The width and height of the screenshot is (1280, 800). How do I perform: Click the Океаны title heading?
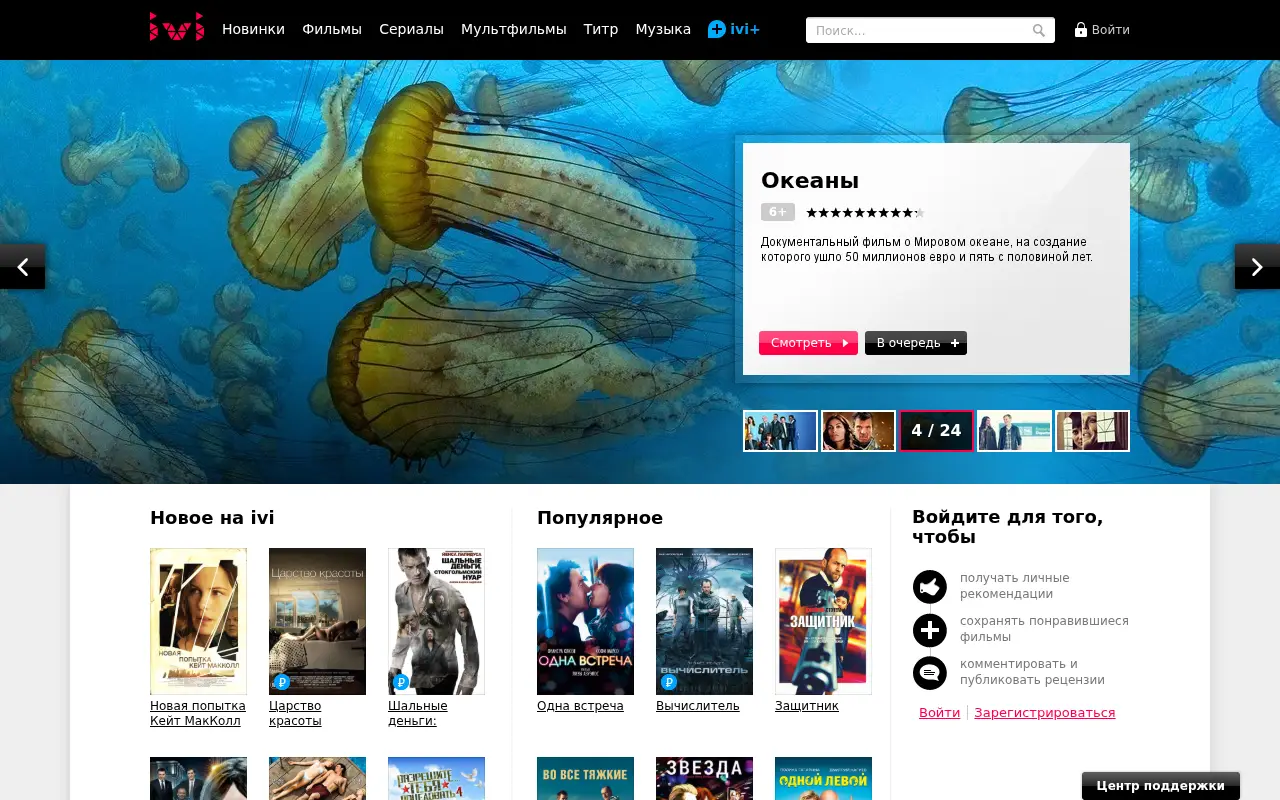810,181
